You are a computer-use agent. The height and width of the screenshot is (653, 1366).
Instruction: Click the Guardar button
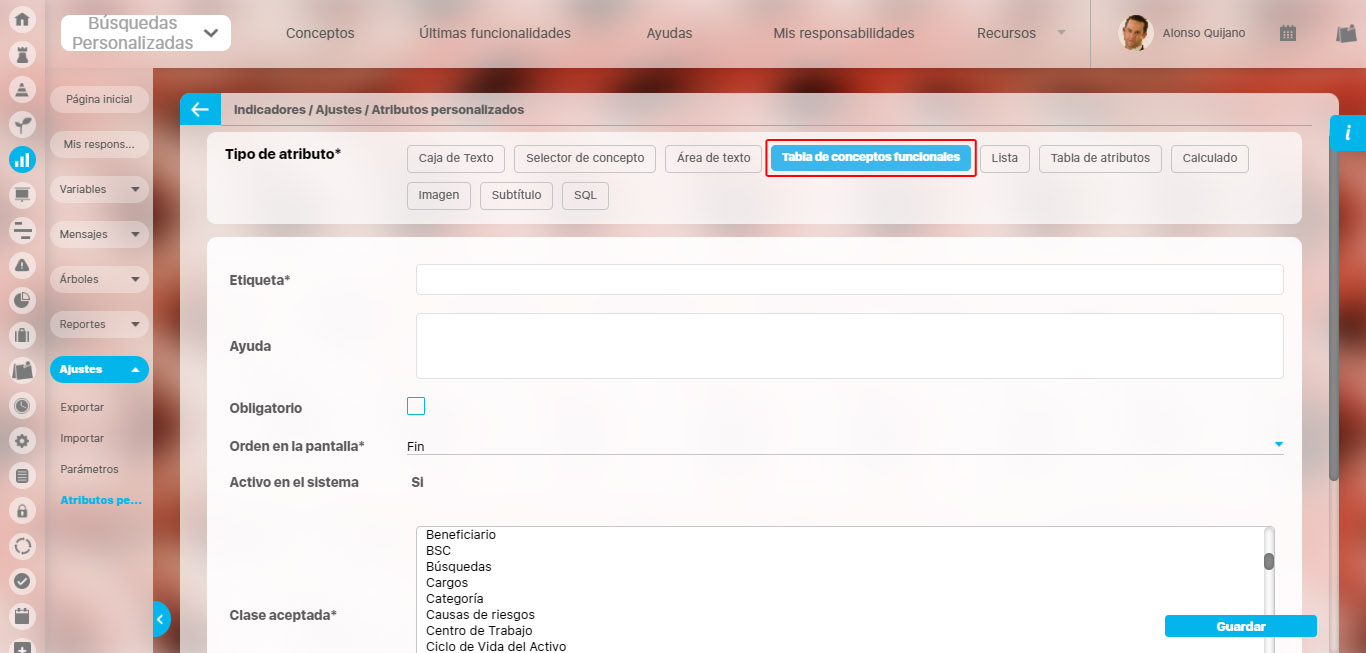(1240, 626)
